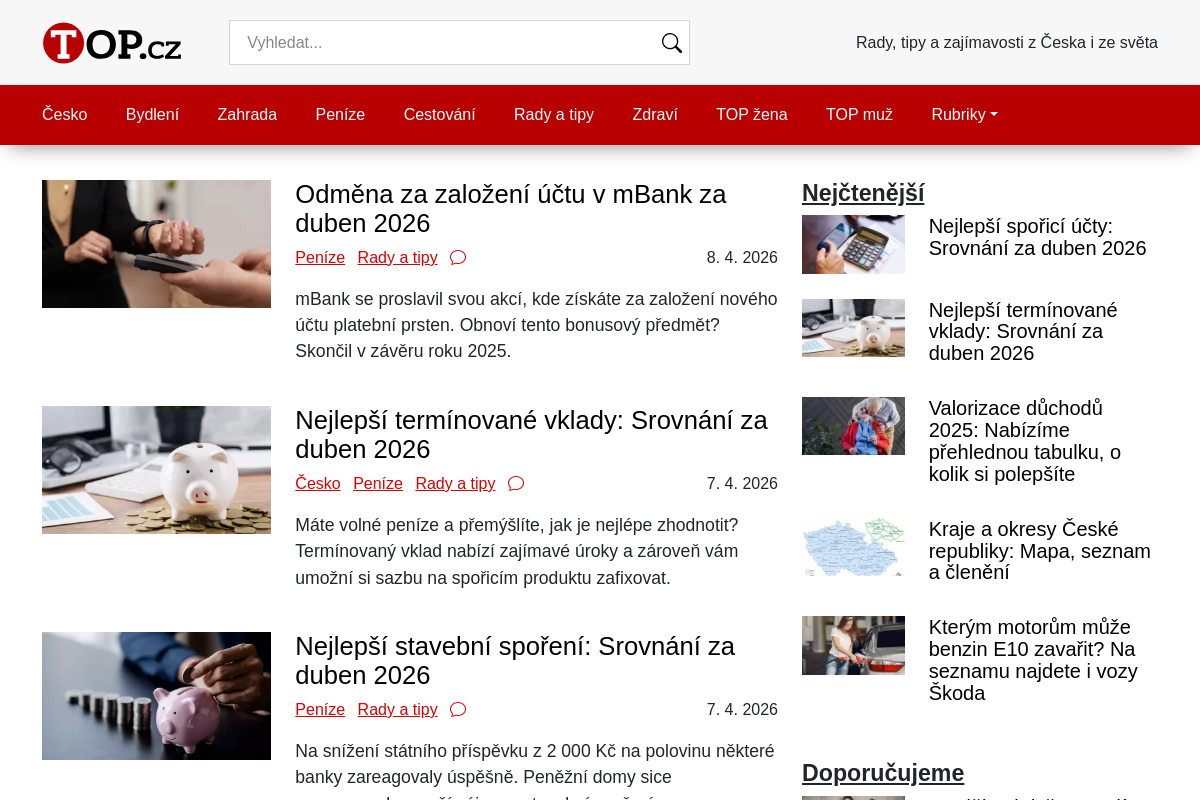Open comments icon on mBank article

[x=458, y=257]
